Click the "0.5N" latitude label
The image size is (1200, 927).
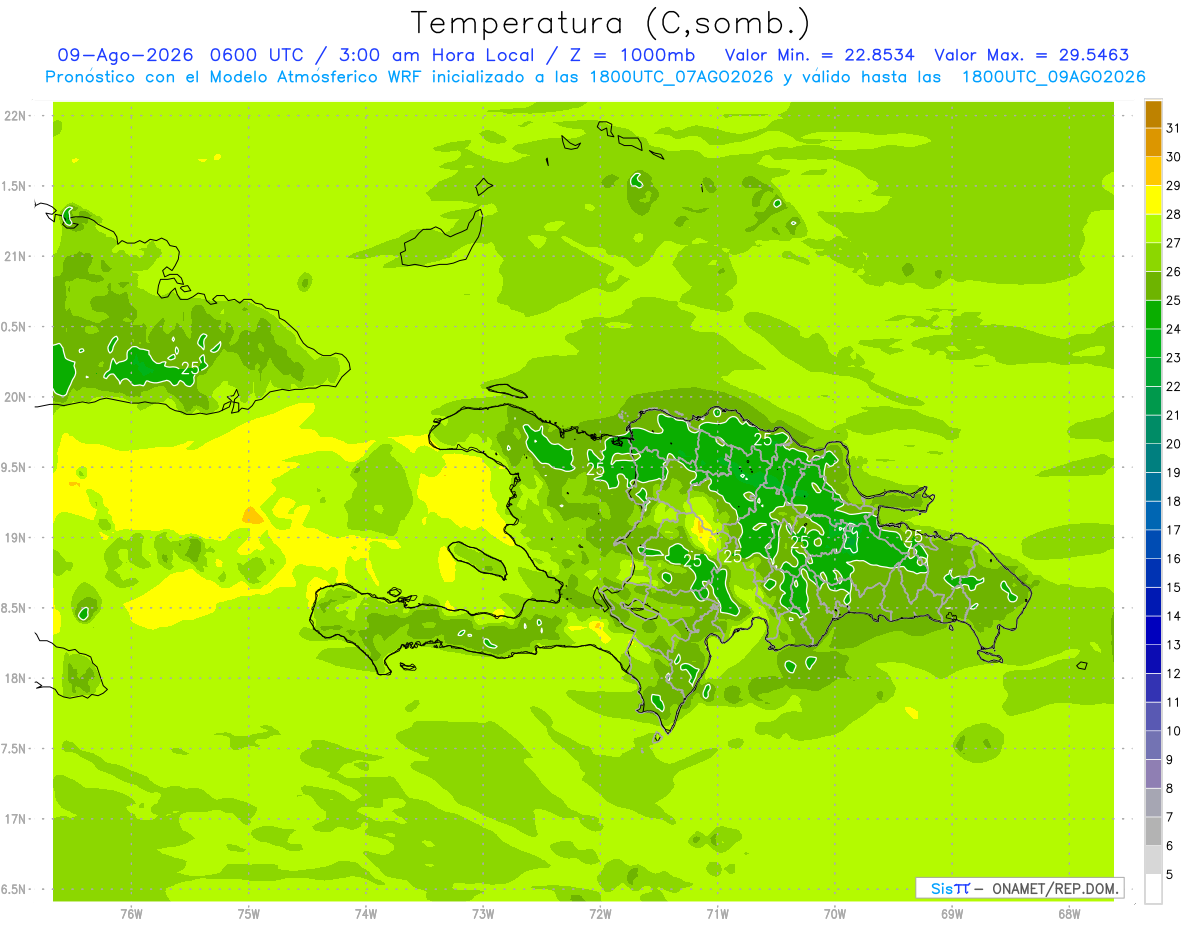(15, 327)
